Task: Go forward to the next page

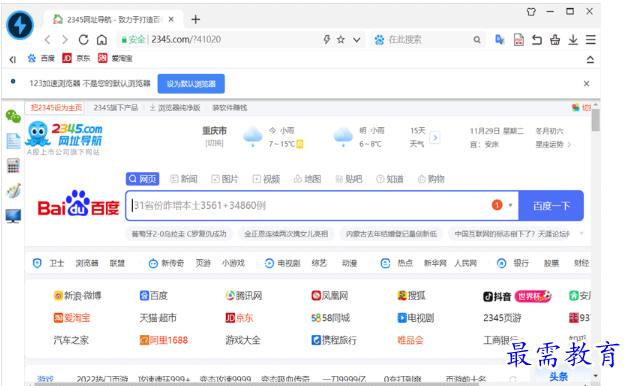Action: click(65, 40)
